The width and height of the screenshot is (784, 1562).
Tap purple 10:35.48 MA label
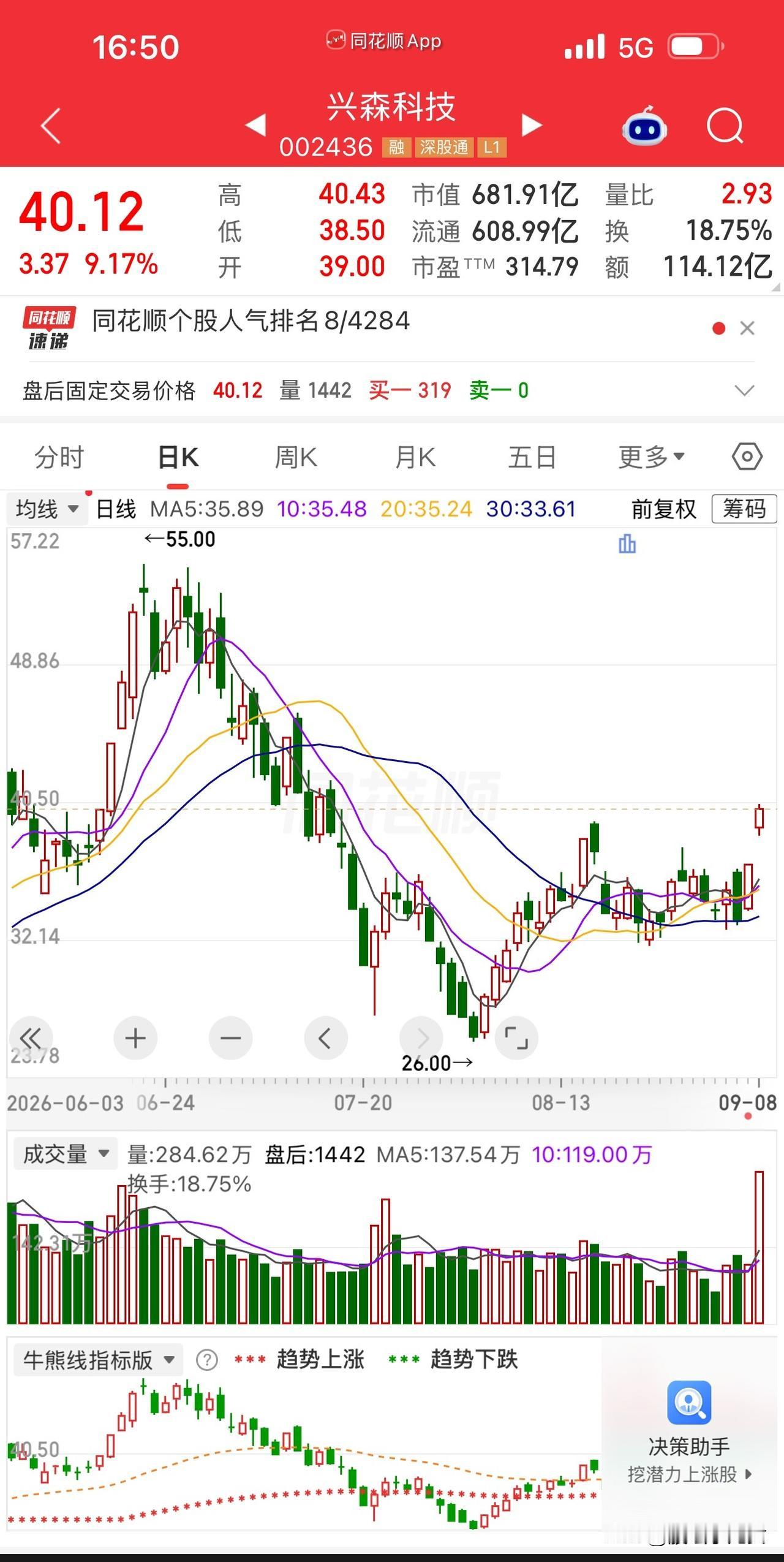pos(322,509)
